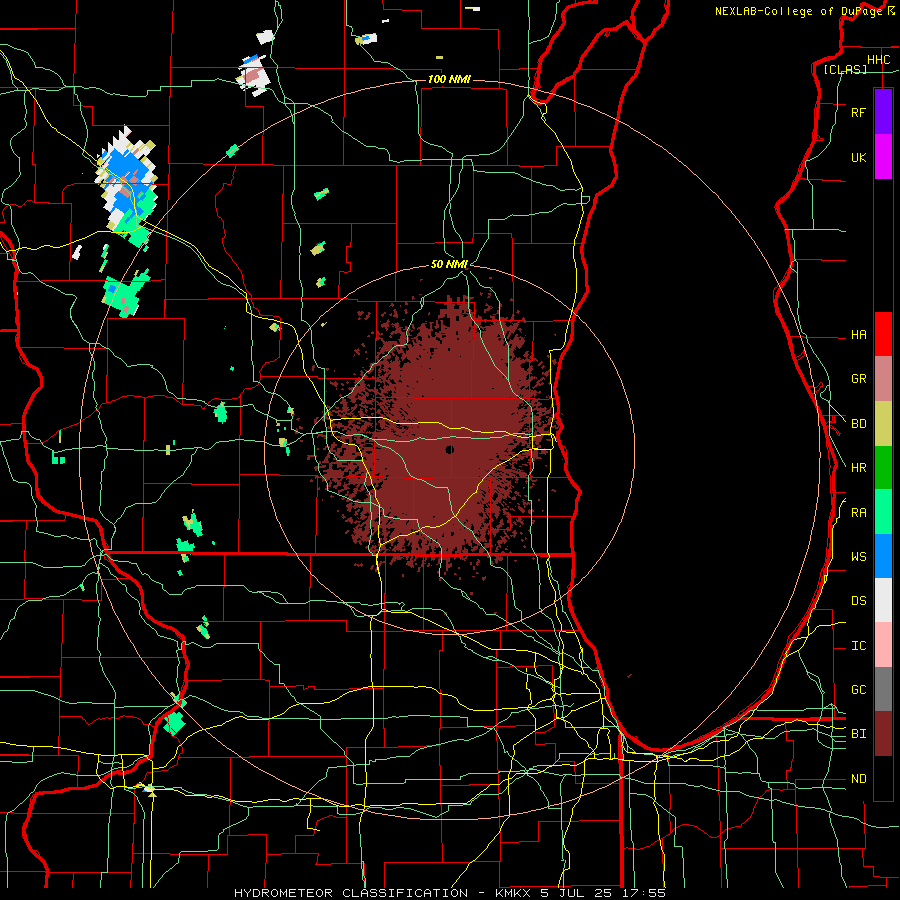Select the BD yellow legend block
The height and width of the screenshot is (900, 900).
click(883, 423)
